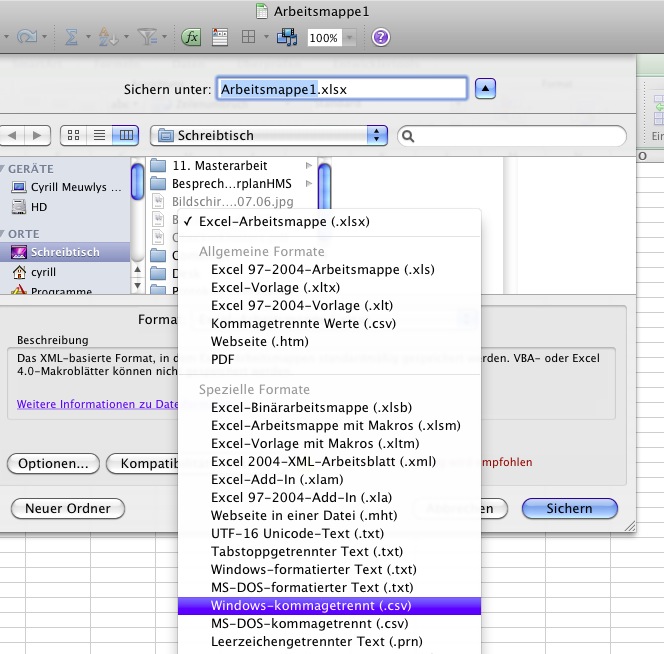Click the search field in dialog

(512, 136)
